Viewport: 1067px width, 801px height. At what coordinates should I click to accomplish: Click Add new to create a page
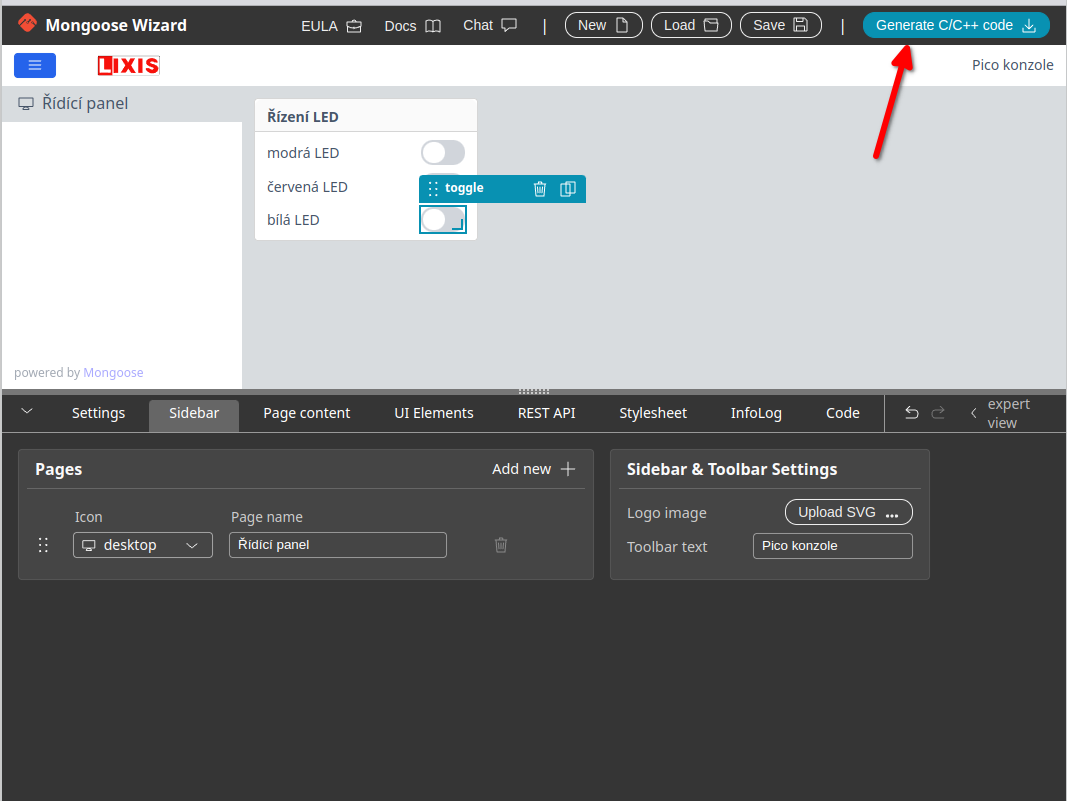click(533, 469)
